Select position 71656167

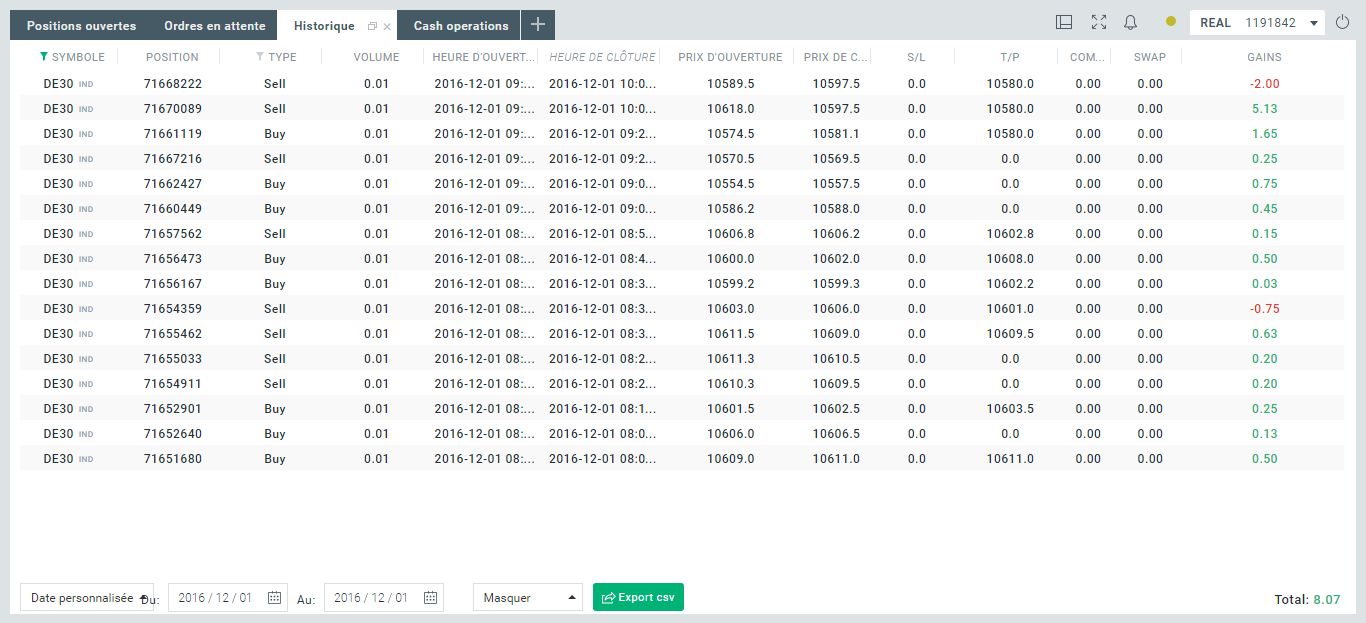(x=173, y=284)
